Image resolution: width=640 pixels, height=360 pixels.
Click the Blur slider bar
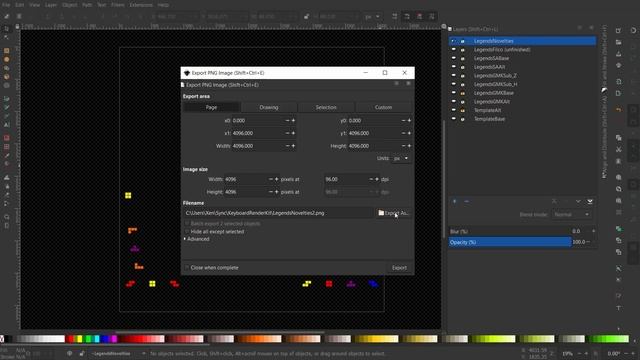[x=510, y=231]
